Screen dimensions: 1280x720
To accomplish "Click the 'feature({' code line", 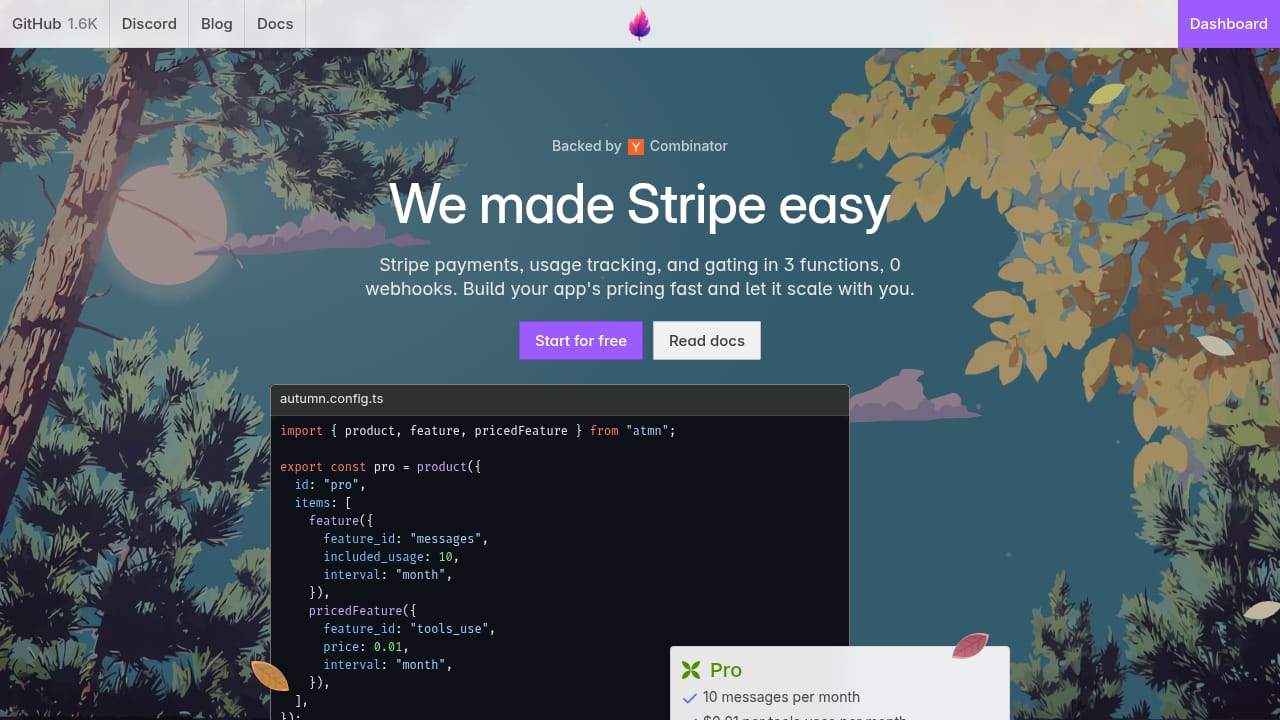I will pos(341,521).
